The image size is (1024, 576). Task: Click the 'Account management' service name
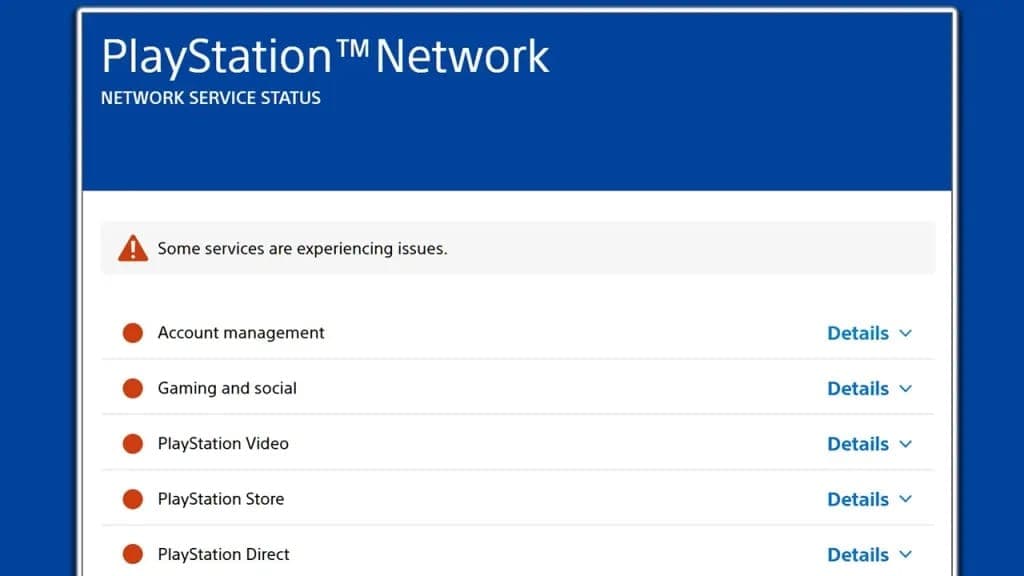(241, 333)
